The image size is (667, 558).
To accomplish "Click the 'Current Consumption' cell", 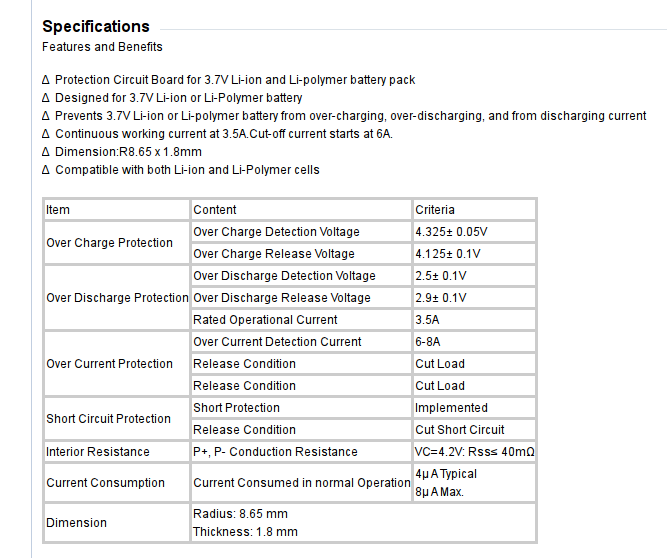I will pyautogui.click(x=117, y=483).
